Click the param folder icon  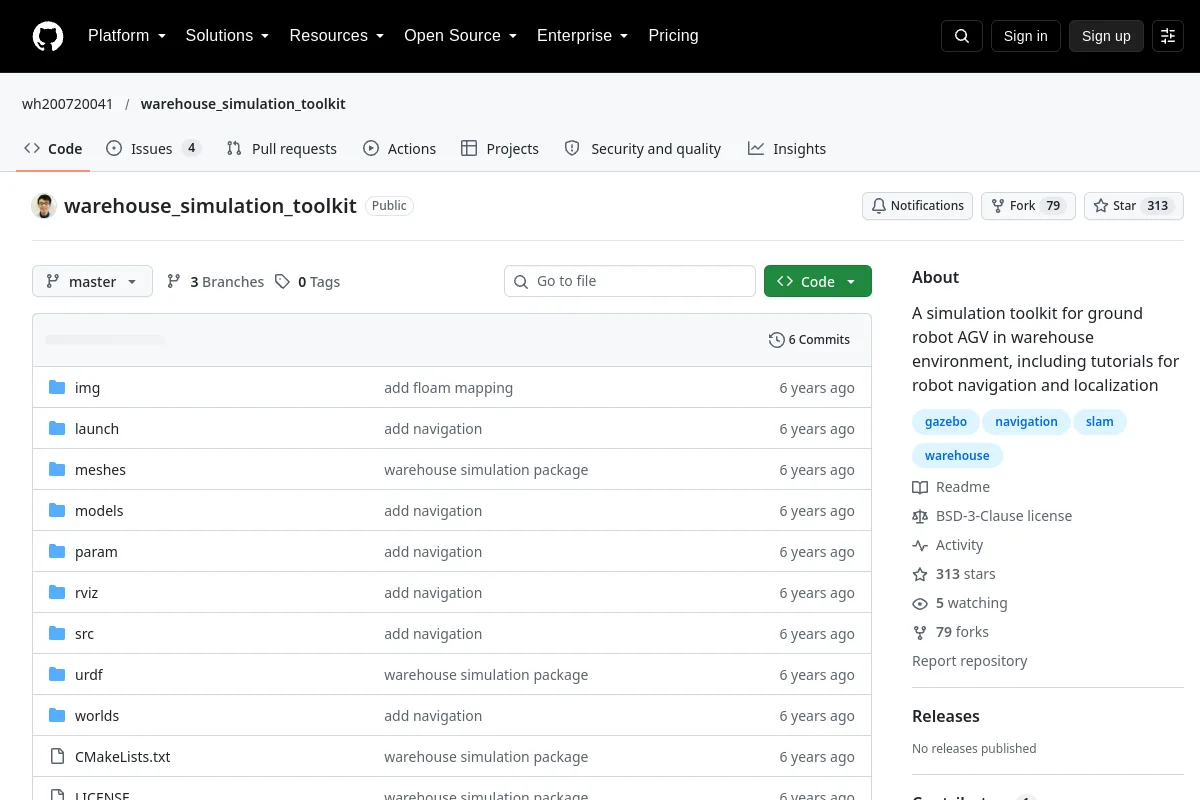[57, 552]
